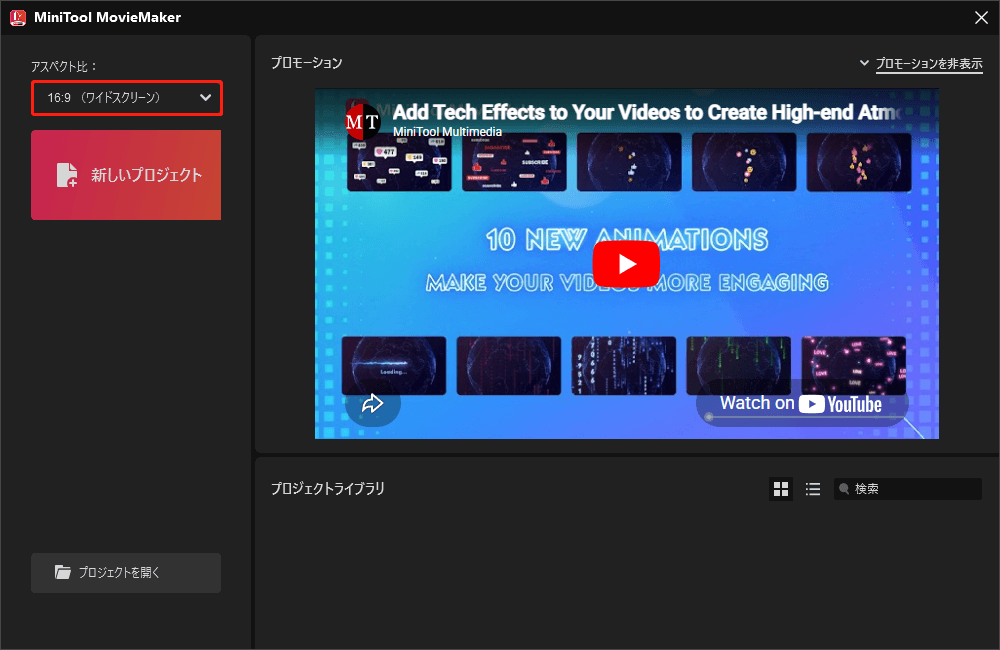Click the MiniTool MovieMaker logo
1000x650 pixels.
point(16,16)
